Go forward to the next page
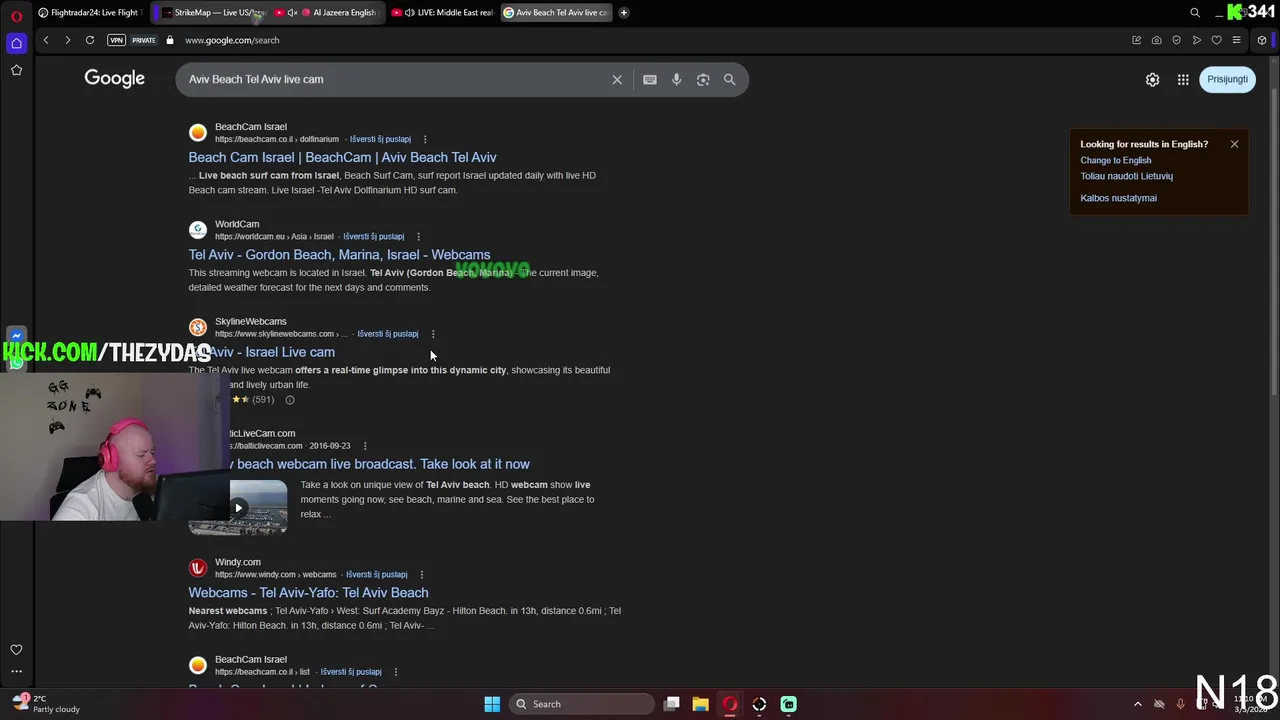 67,40
